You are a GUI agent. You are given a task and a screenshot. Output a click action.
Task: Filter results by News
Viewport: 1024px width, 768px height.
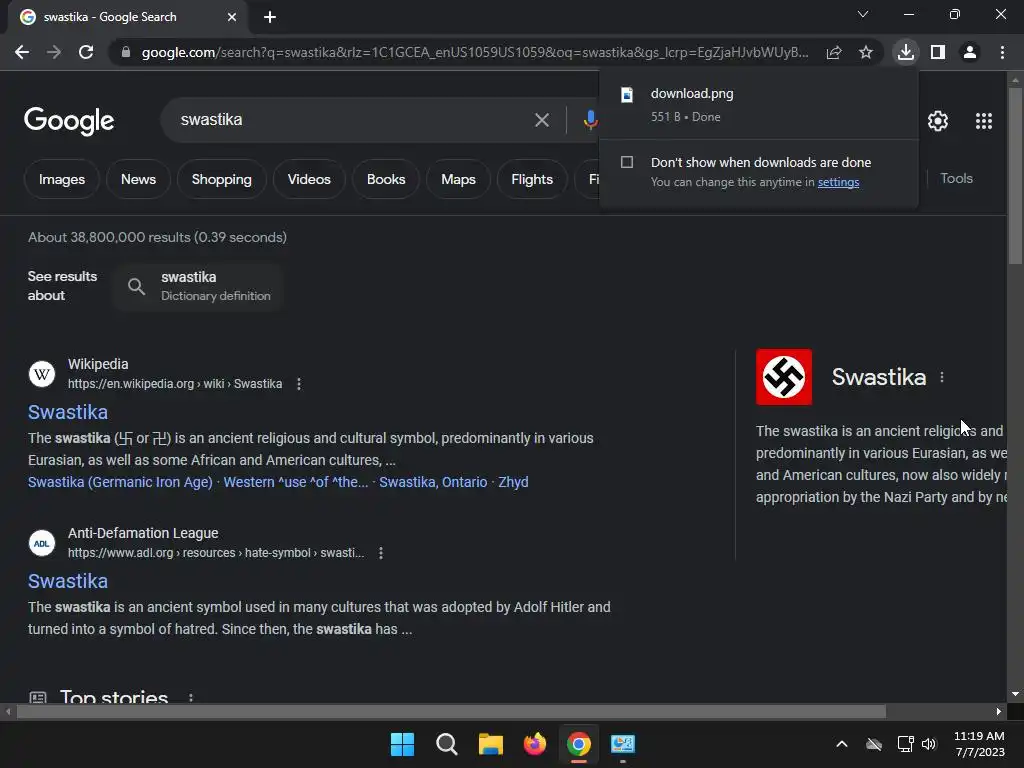(x=138, y=179)
